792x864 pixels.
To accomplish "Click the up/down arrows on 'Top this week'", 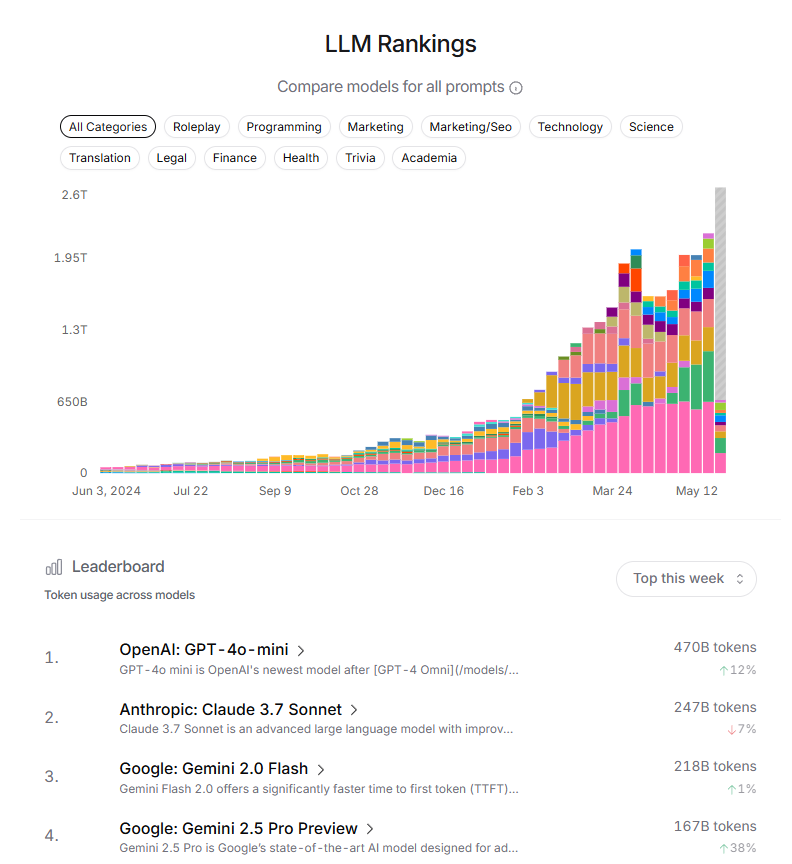I will [x=740, y=579].
